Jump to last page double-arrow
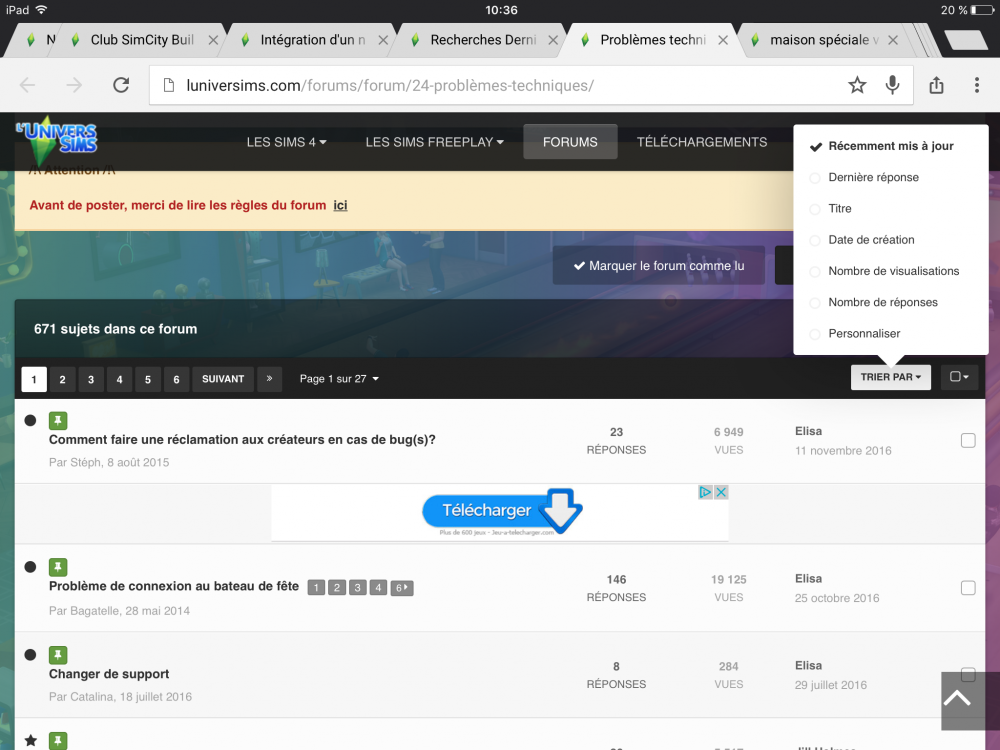The width and height of the screenshot is (1000, 750). pyautogui.click(x=270, y=379)
